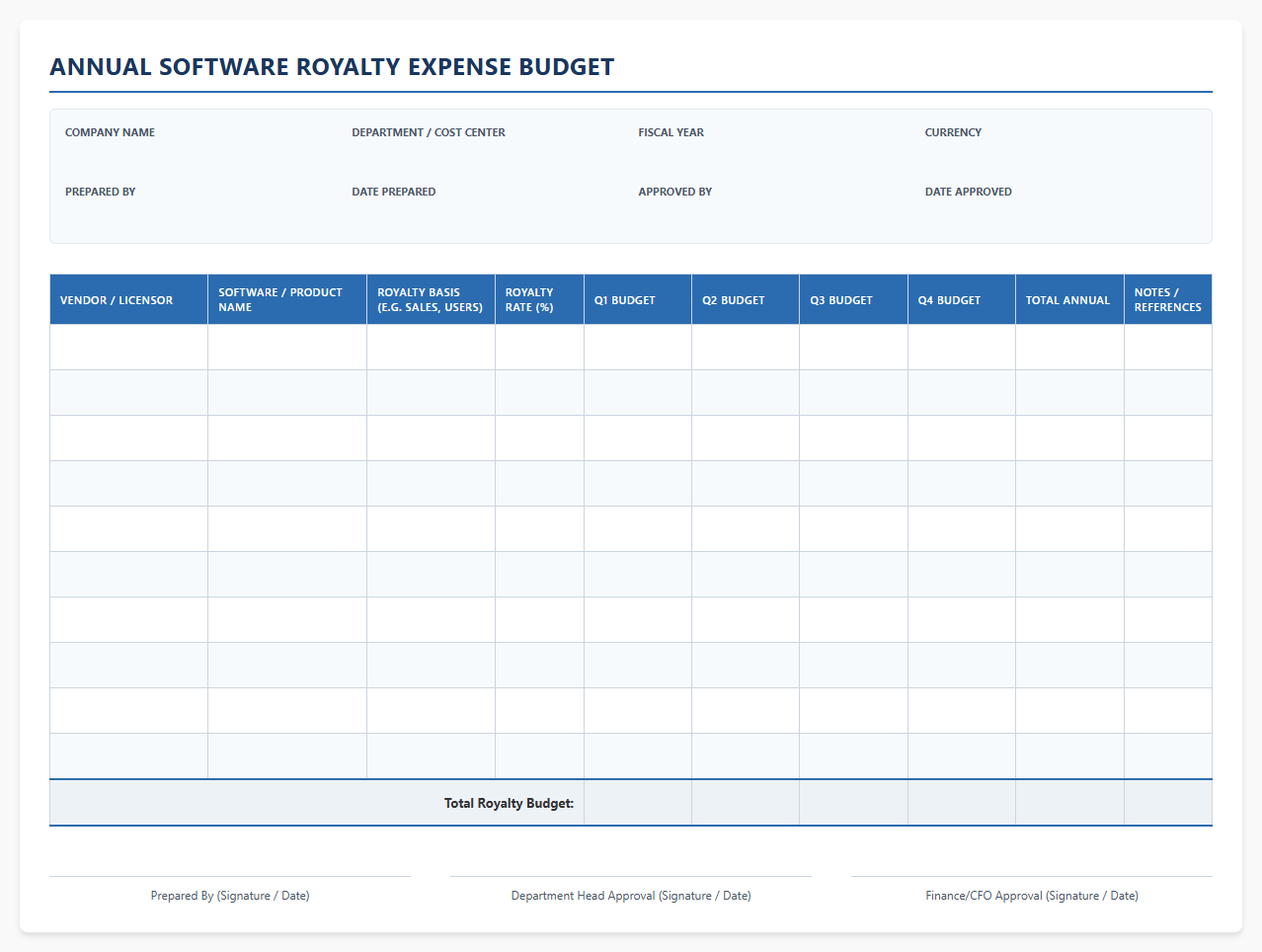Image resolution: width=1262 pixels, height=952 pixels.
Task: Click the Approved By field label
Action: click(x=674, y=192)
